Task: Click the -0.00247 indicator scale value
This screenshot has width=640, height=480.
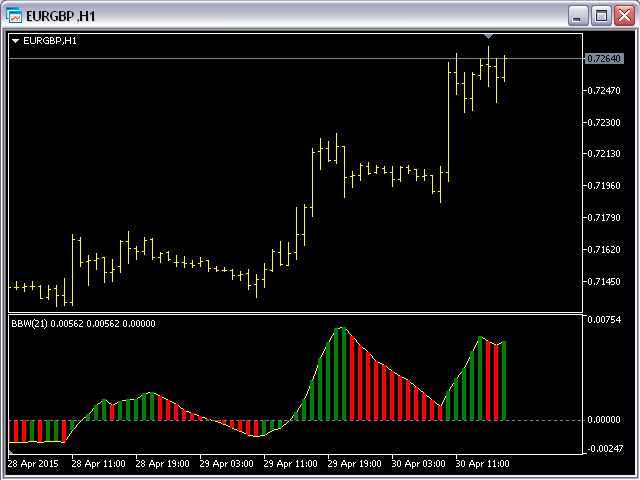Action: (x=604, y=449)
